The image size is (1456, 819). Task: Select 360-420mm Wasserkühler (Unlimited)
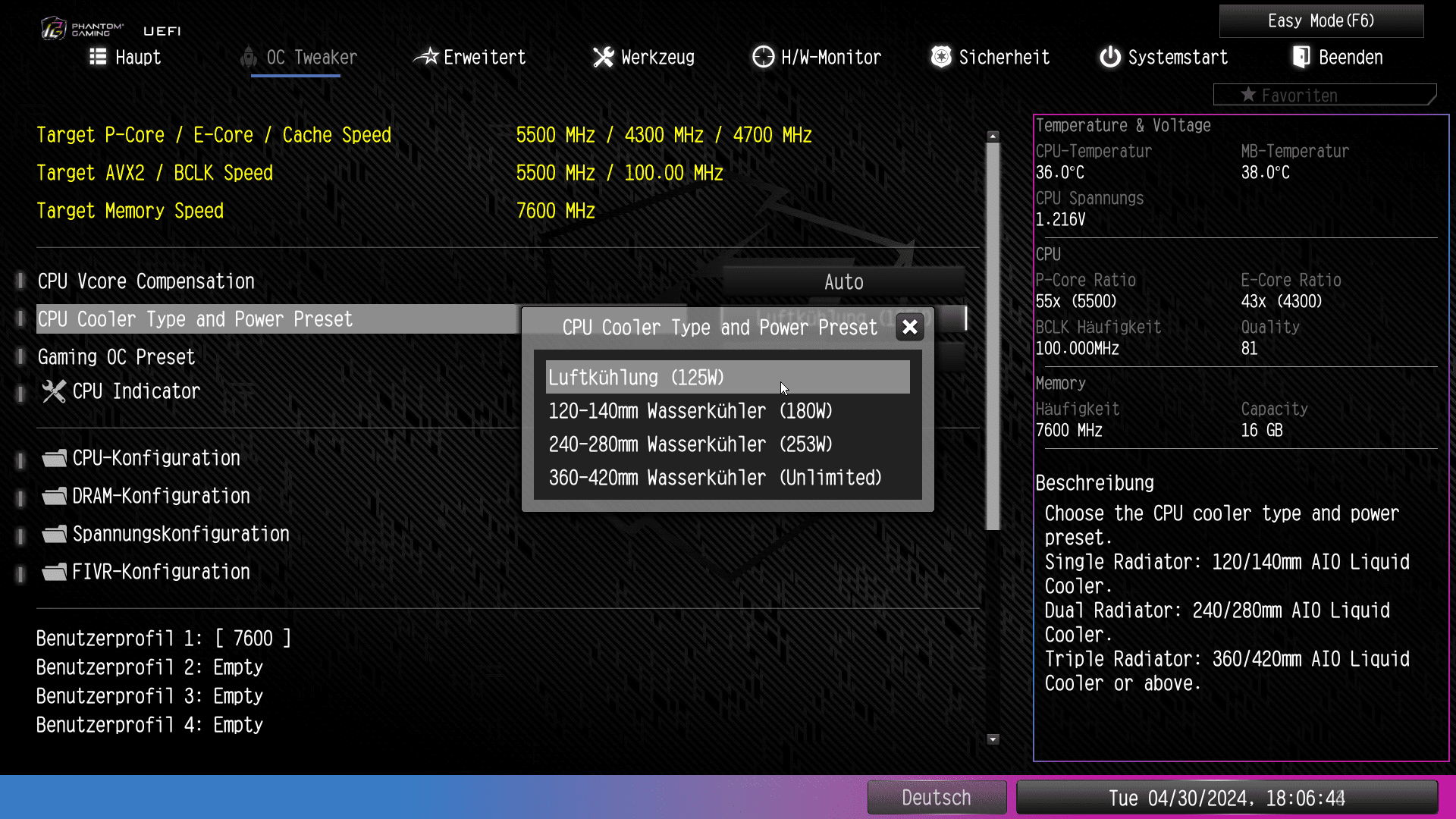pyautogui.click(x=727, y=478)
